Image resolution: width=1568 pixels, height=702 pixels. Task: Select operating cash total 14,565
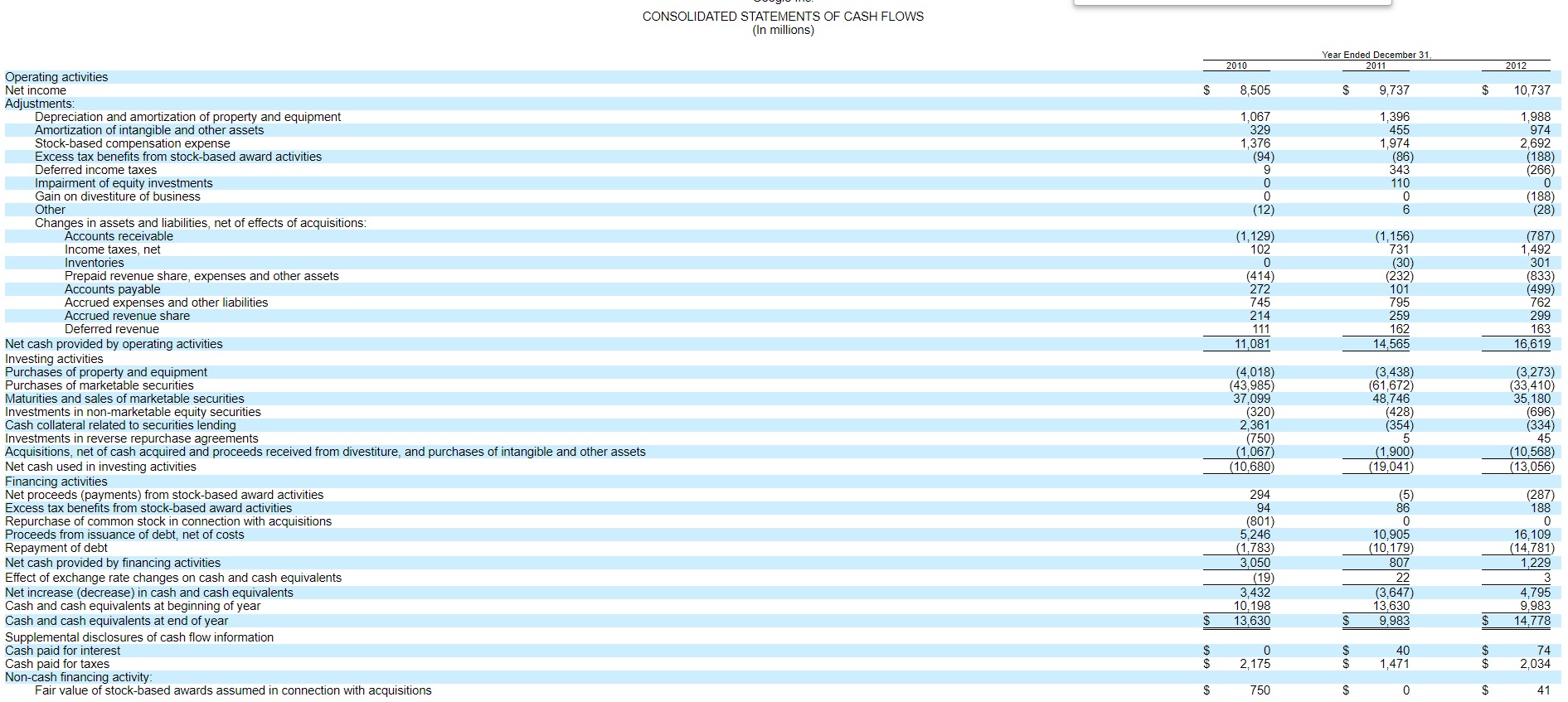(1391, 344)
